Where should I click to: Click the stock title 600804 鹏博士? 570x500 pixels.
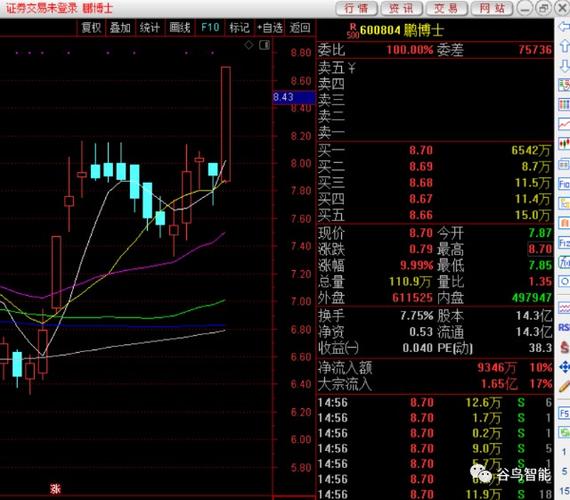402,30
